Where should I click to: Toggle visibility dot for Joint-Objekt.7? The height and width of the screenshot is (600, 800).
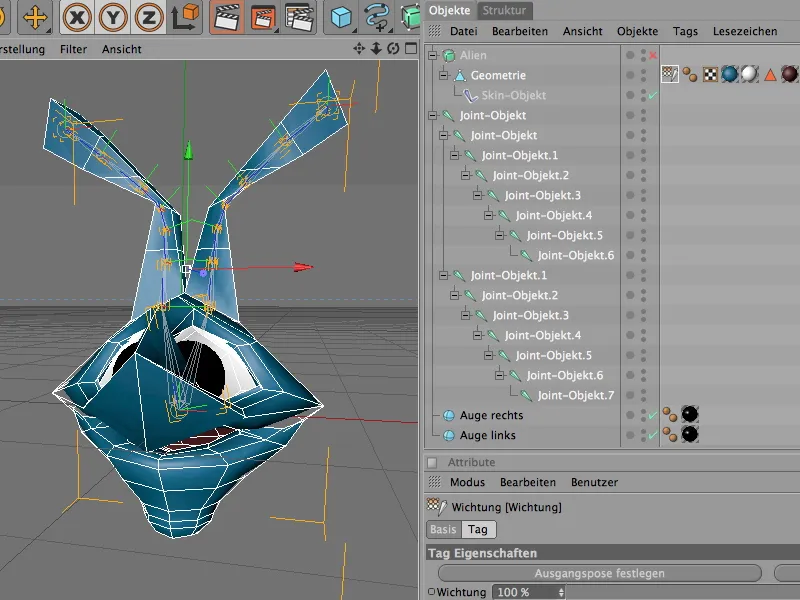(x=630, y=395)
